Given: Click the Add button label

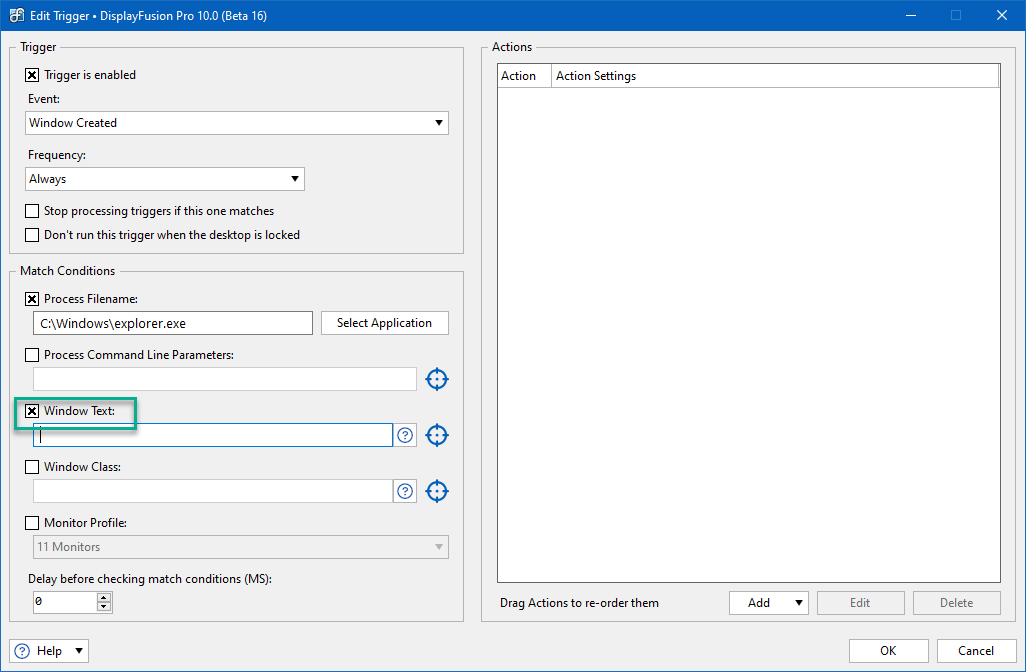Looking at the screenshot, I should point(759,603).
